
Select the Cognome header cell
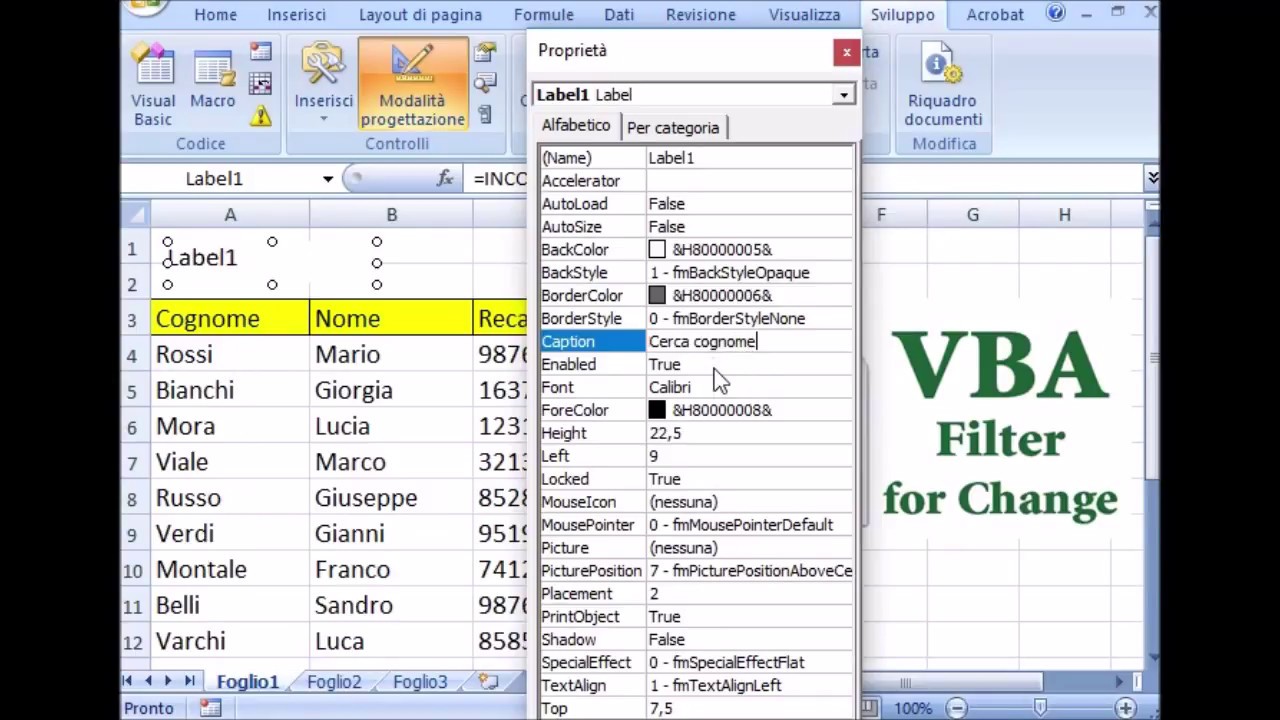pyautogui.click(x=230, y=319)
